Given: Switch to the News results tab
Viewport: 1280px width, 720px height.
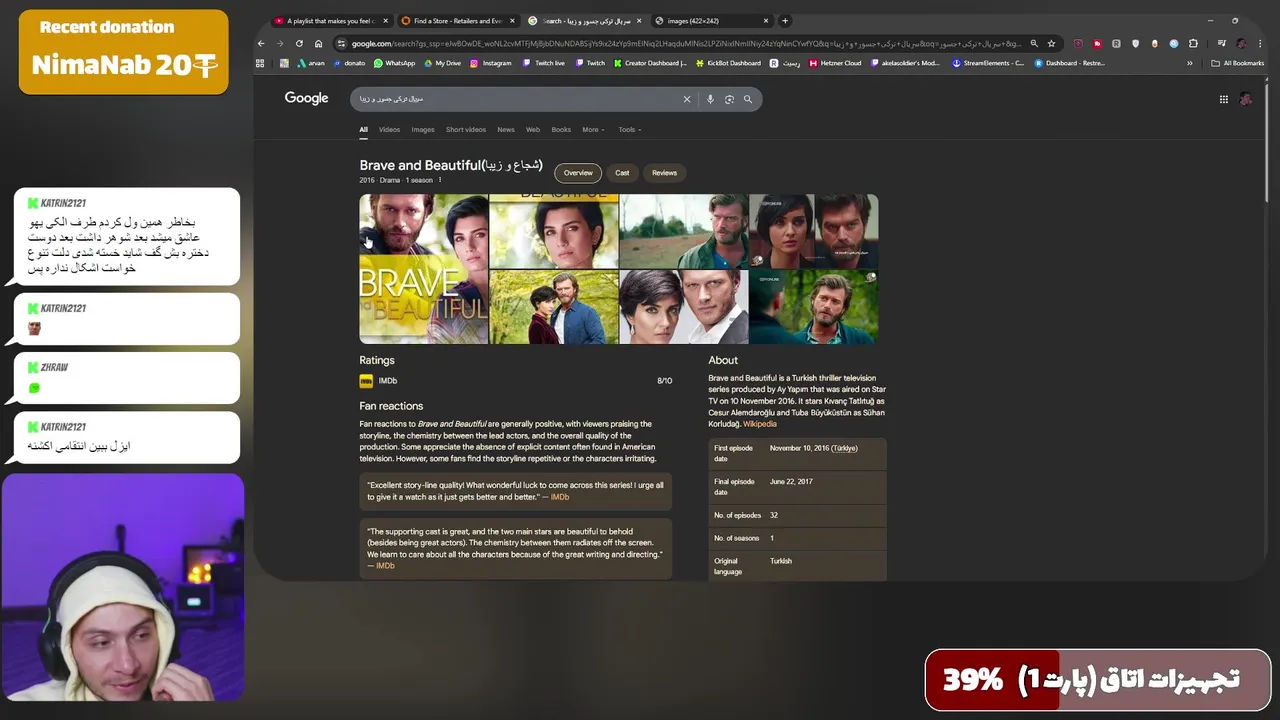Looking at the screenshot, I should click(506, 130).
